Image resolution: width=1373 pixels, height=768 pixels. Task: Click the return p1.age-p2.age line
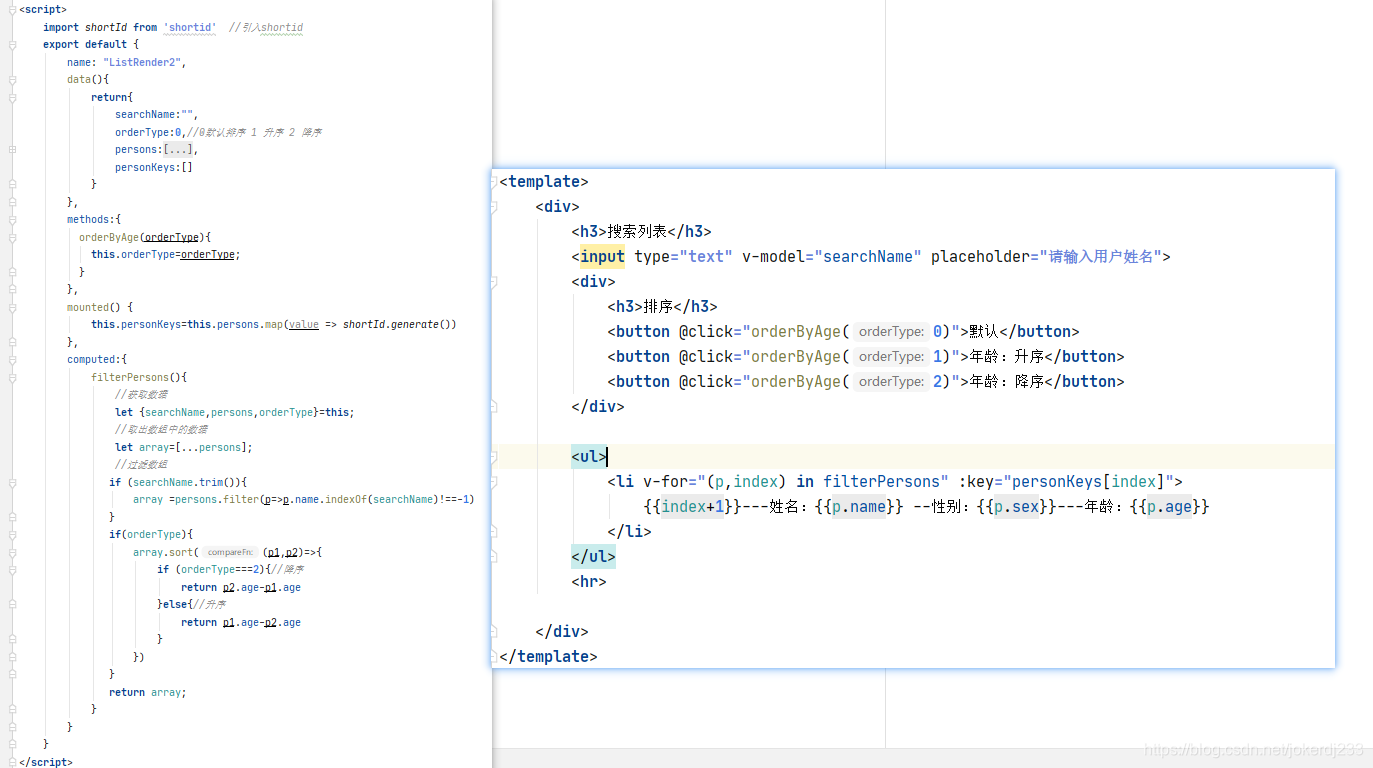tap(241, 622)
